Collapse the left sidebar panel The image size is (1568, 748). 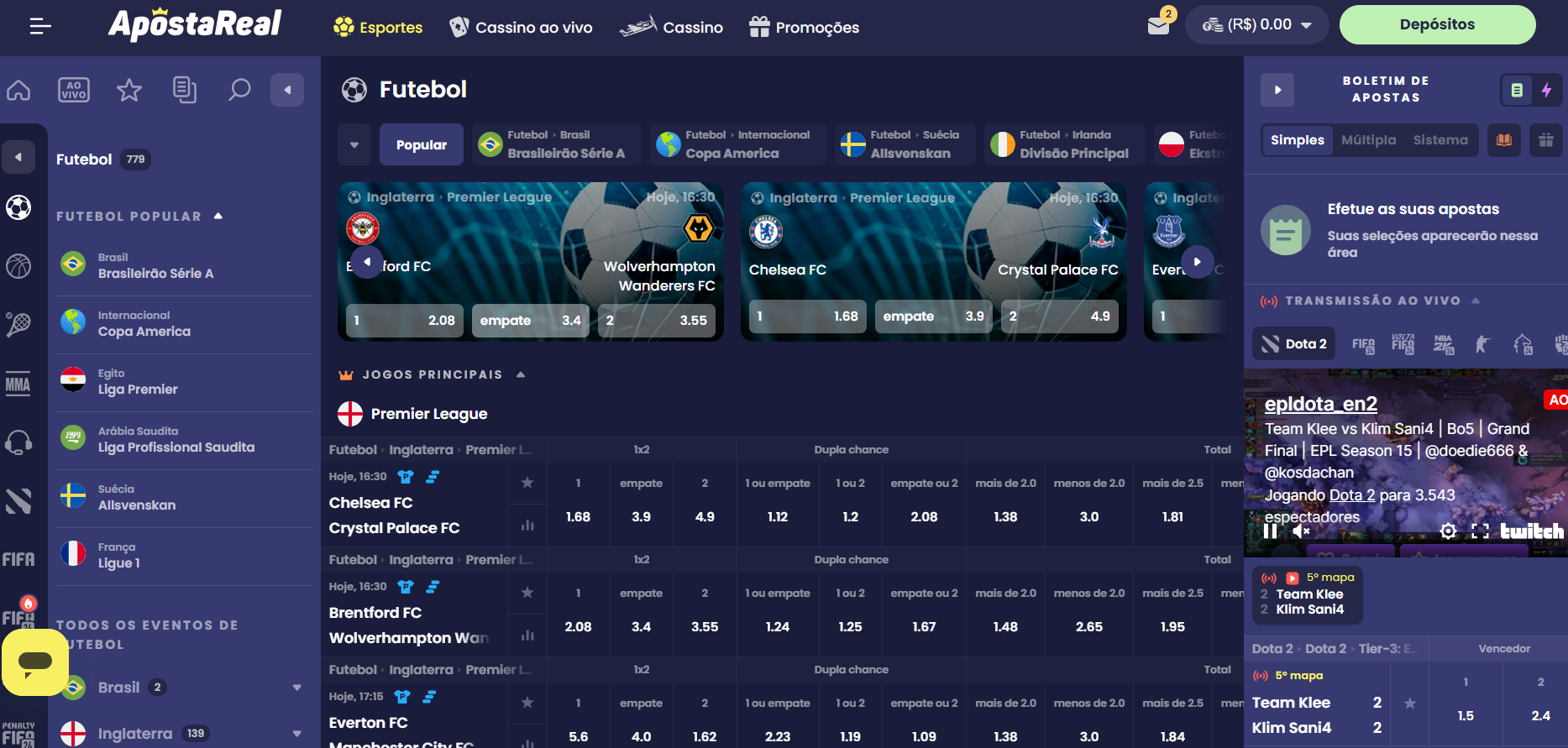tap(287, 90)
